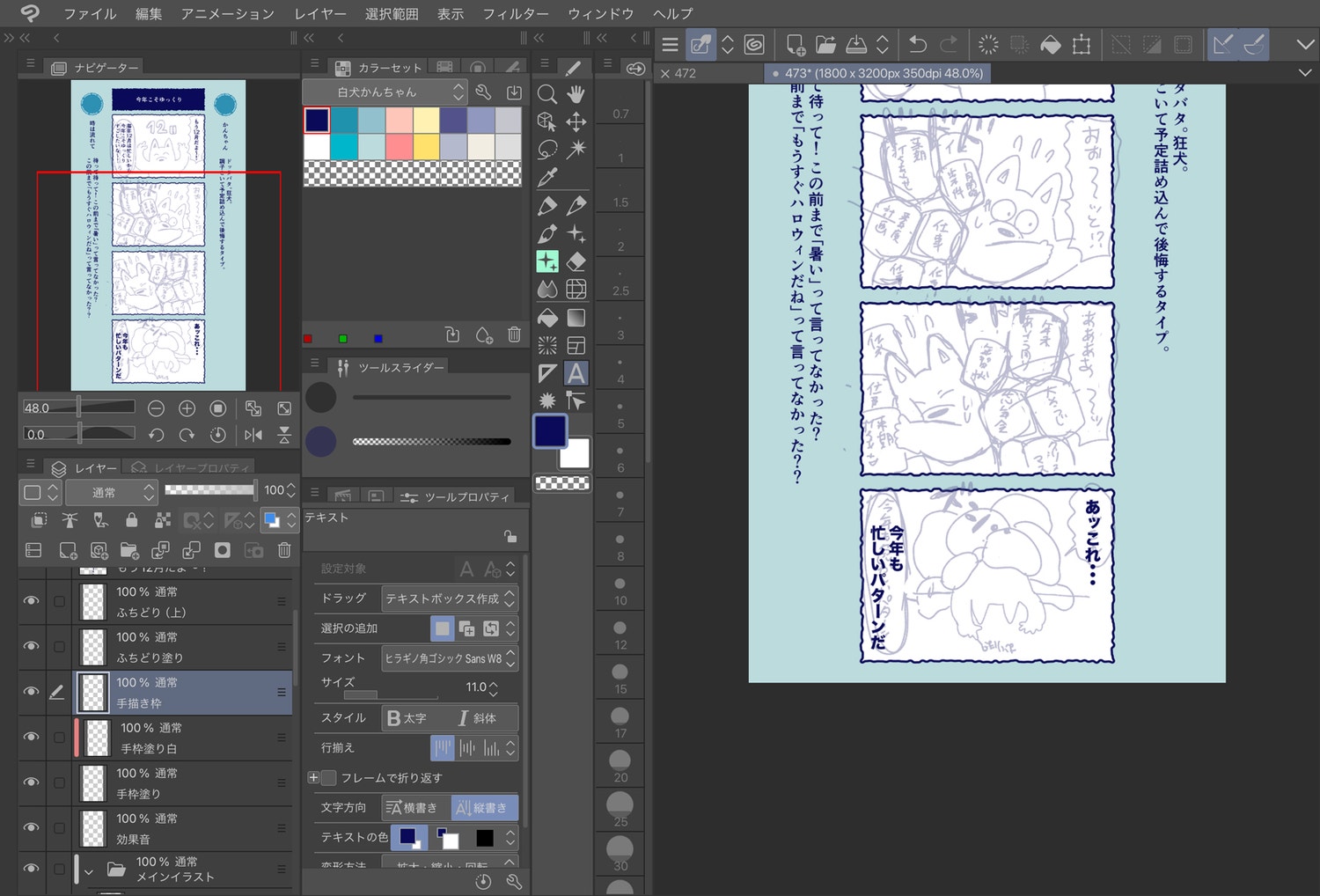Hide the 手描き枠 layer
Image resolution: width=1320 pixels, height=896 pixels.
coord(31,692)
